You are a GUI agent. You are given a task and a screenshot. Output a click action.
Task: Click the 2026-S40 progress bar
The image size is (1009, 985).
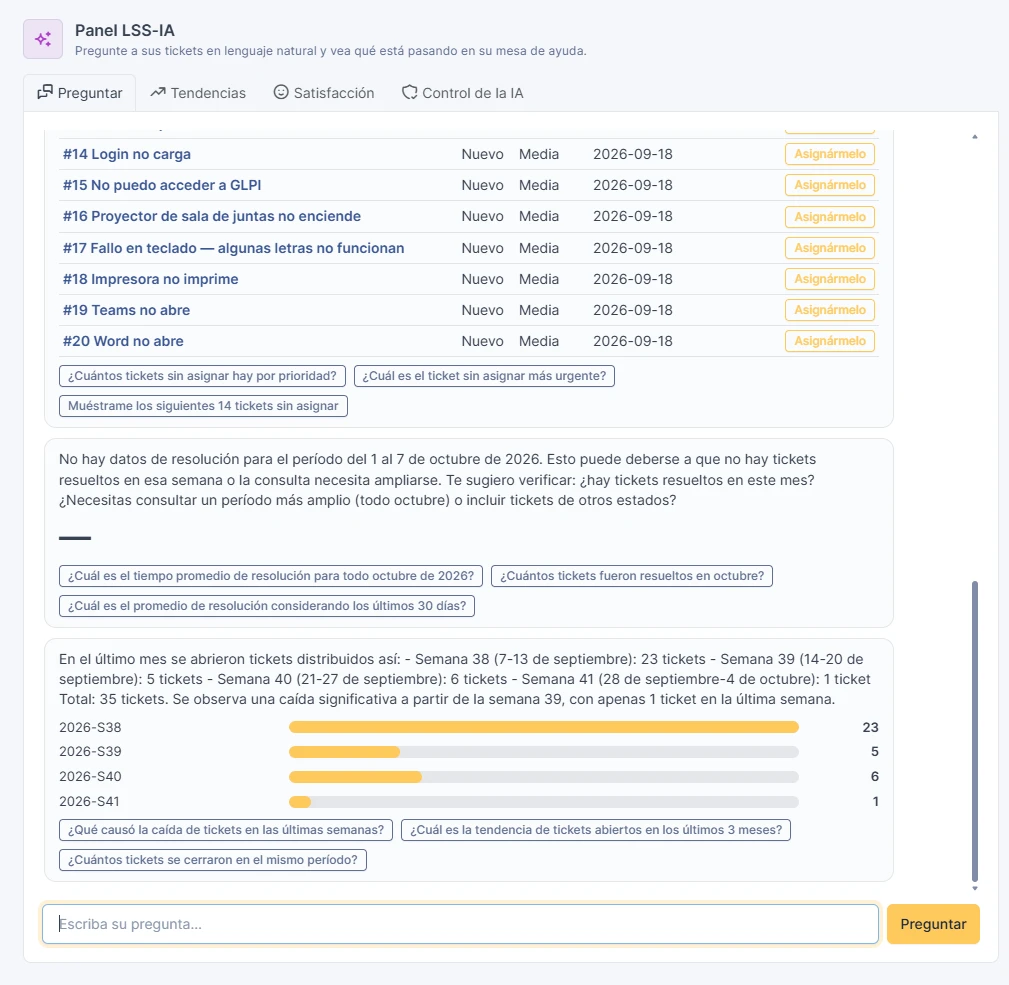click(x=544, y=777)
